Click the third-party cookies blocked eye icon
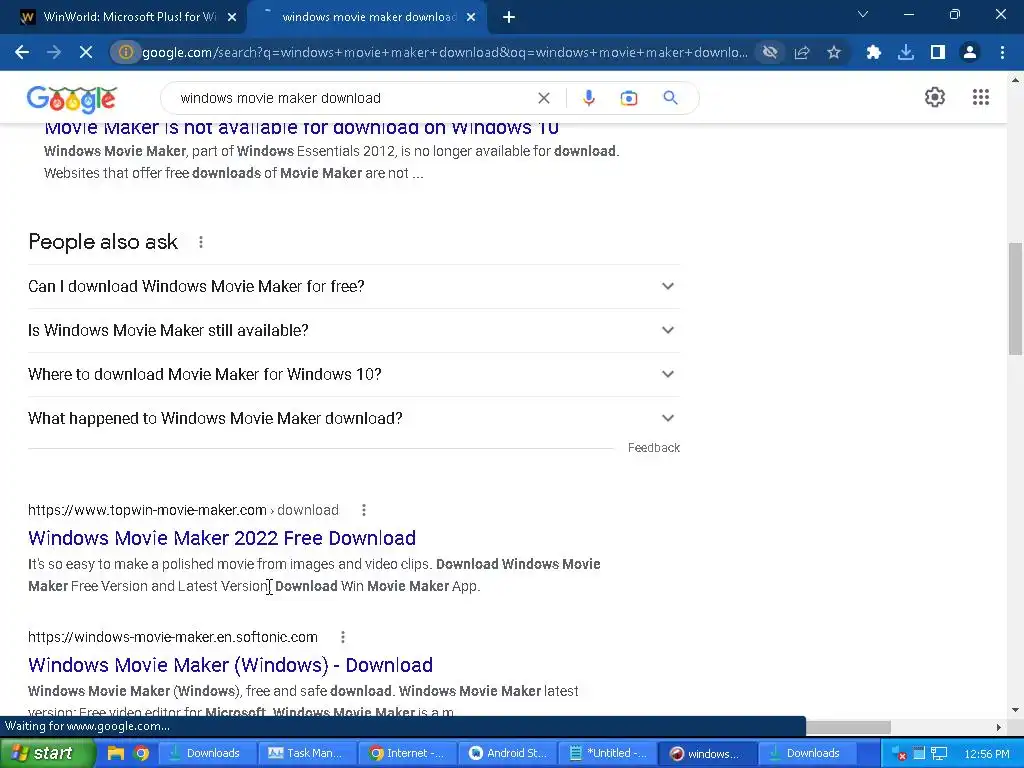The image size is (1024, 768). coord(770,52)
